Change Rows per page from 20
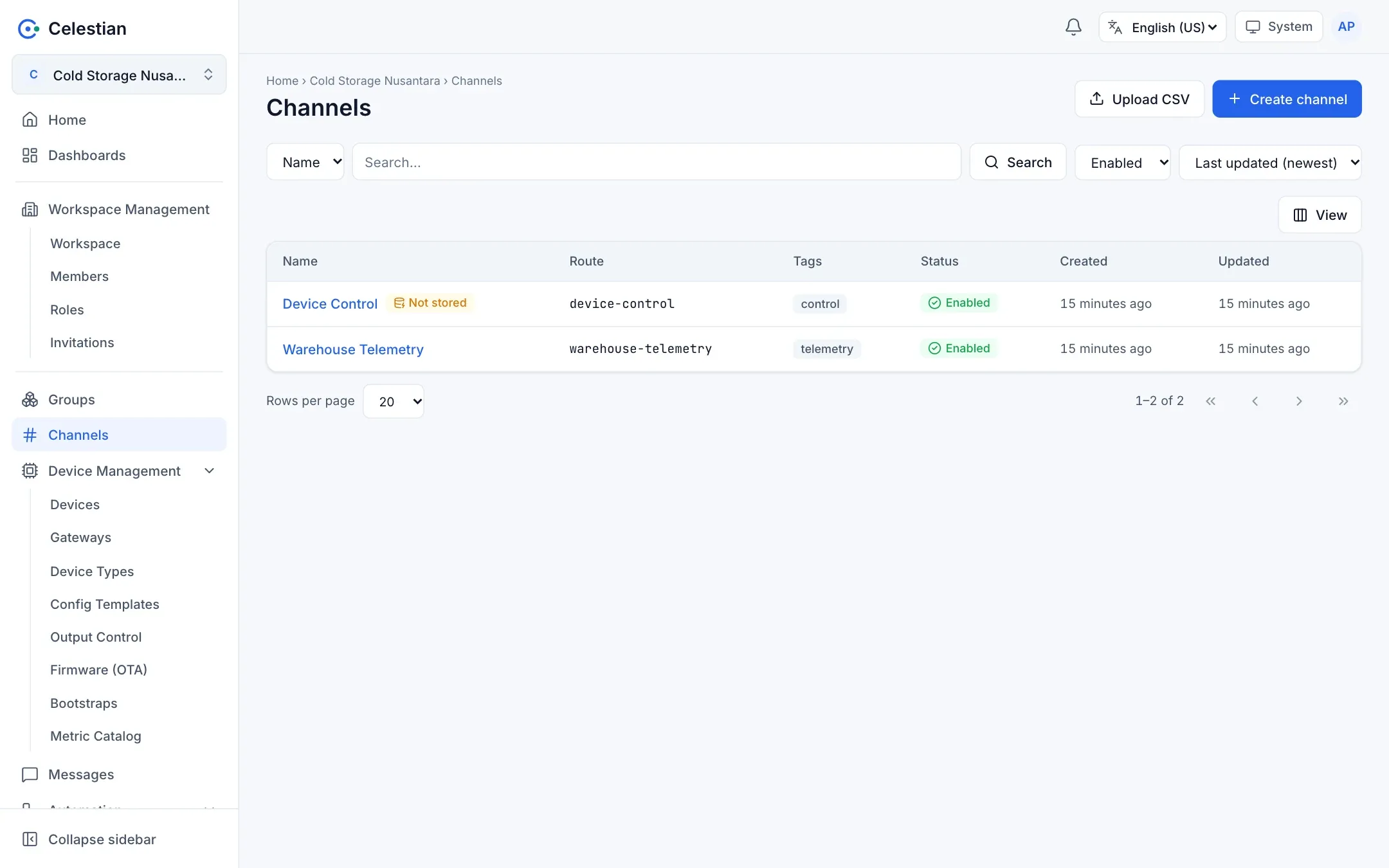1389x868 pixels. click(394, 401)
